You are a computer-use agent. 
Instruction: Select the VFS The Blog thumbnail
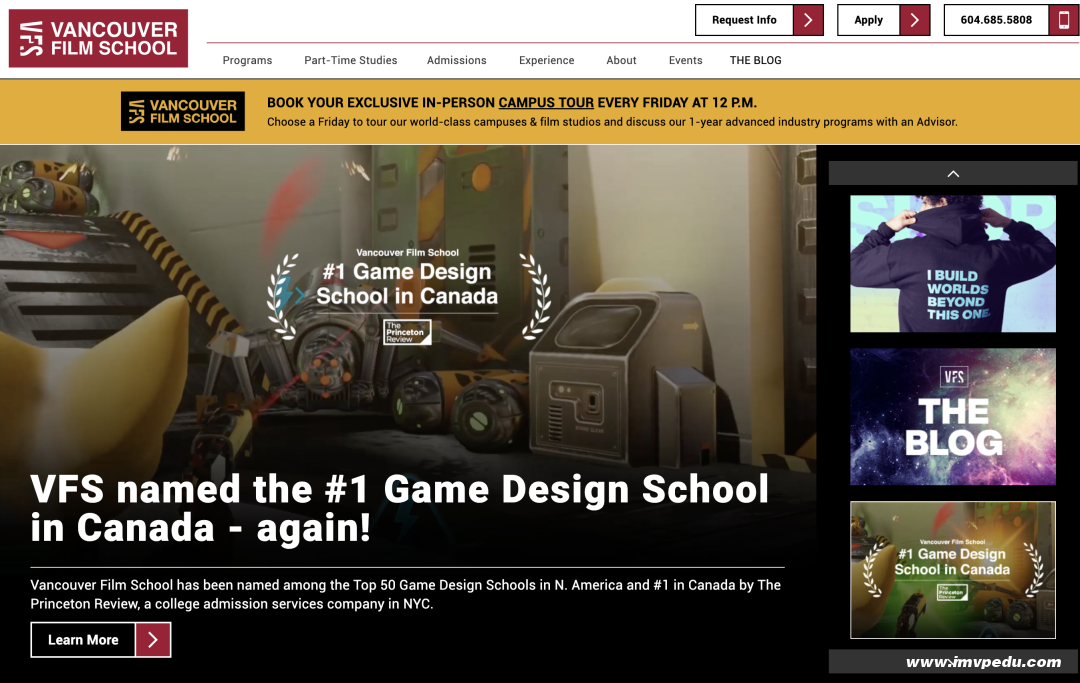pyautogui.click(x=953, y=417)
